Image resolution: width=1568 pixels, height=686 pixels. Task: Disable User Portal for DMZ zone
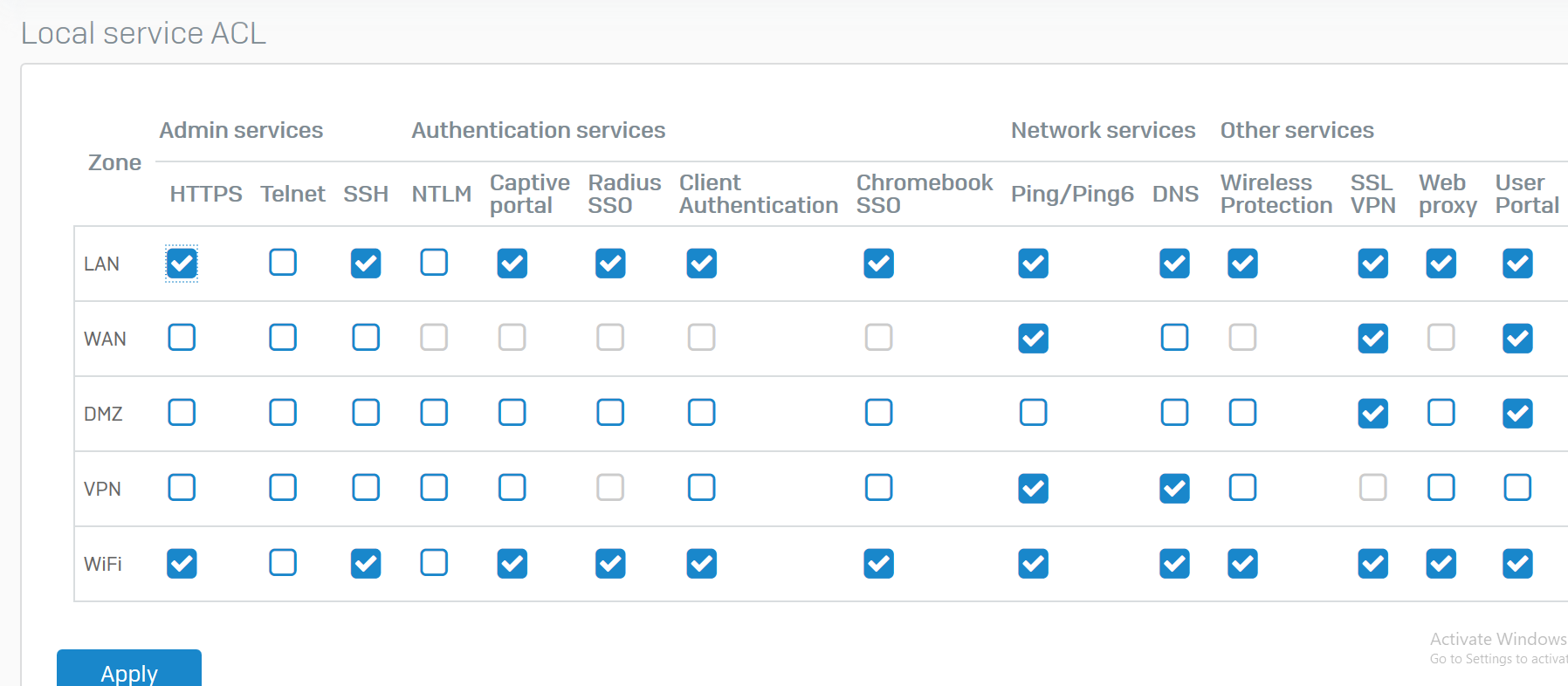click(1517, 414)
